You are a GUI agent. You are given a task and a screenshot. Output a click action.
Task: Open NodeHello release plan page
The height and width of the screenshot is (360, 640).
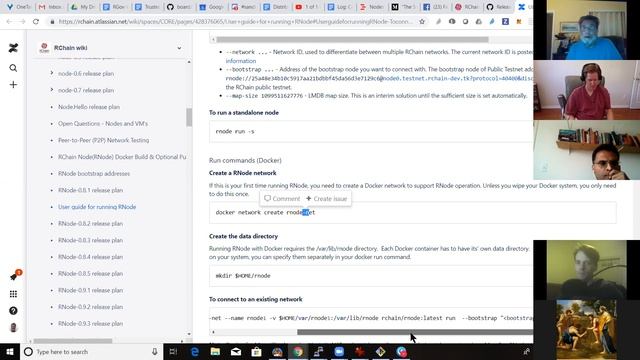[x=89, y=107]
